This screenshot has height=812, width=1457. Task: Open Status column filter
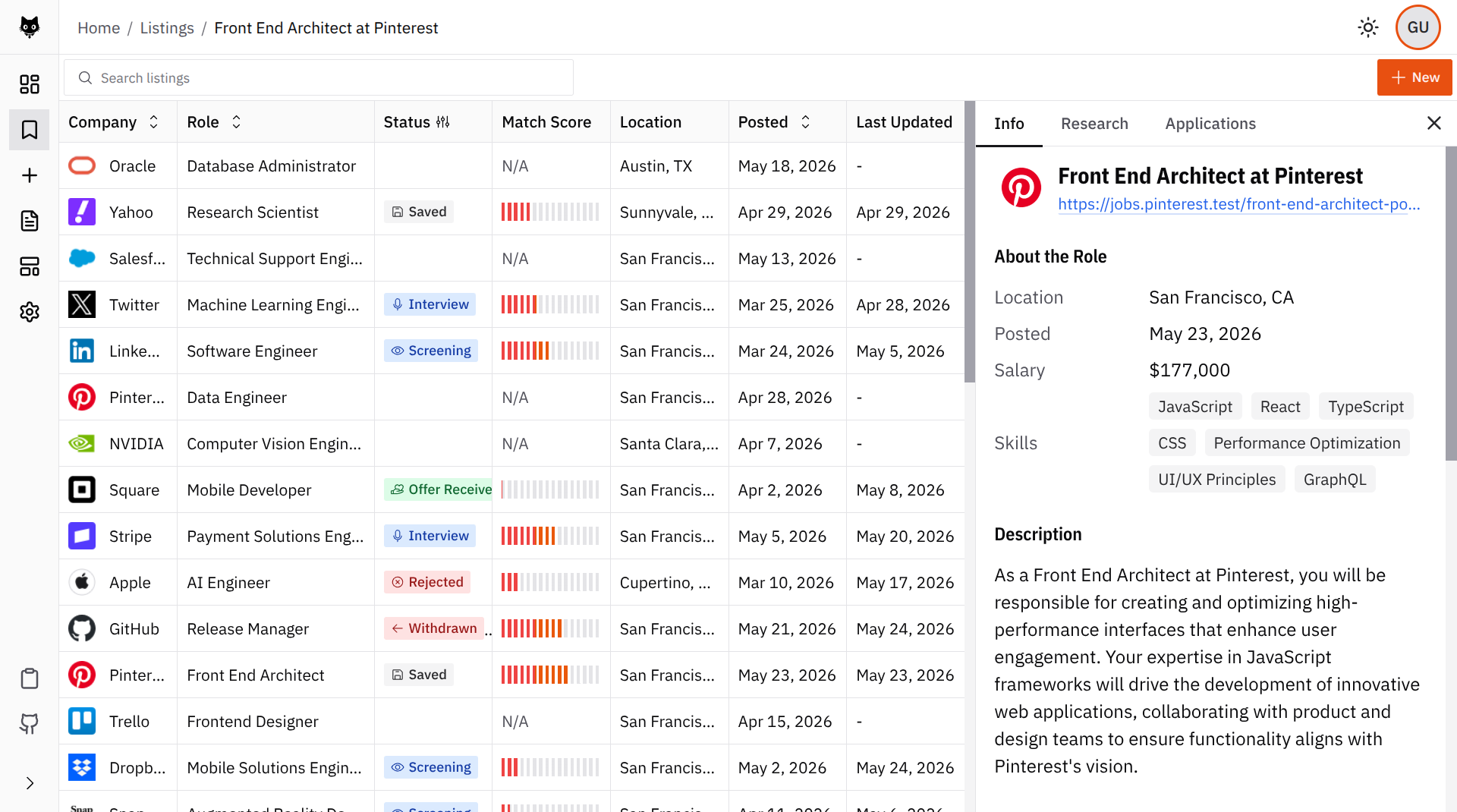(443, 122)
